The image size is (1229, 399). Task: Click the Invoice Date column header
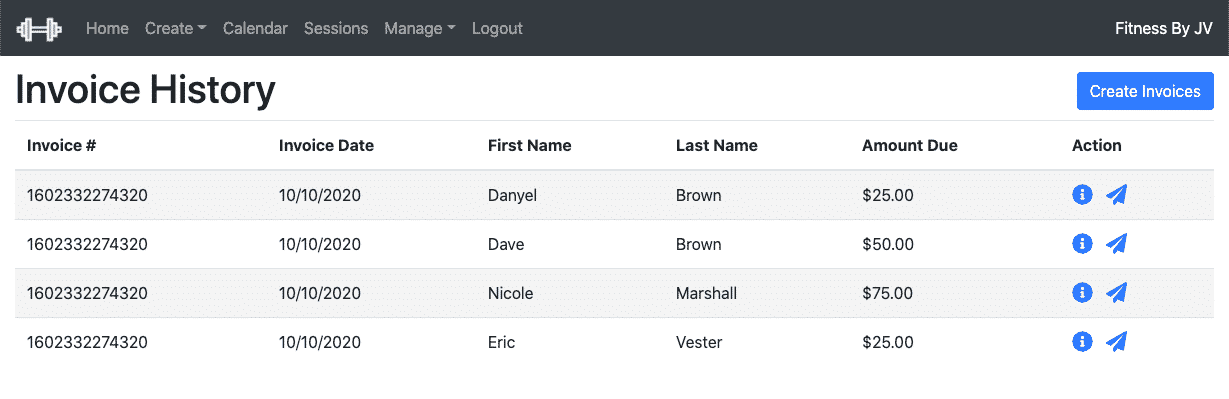(x=326, y=145)
